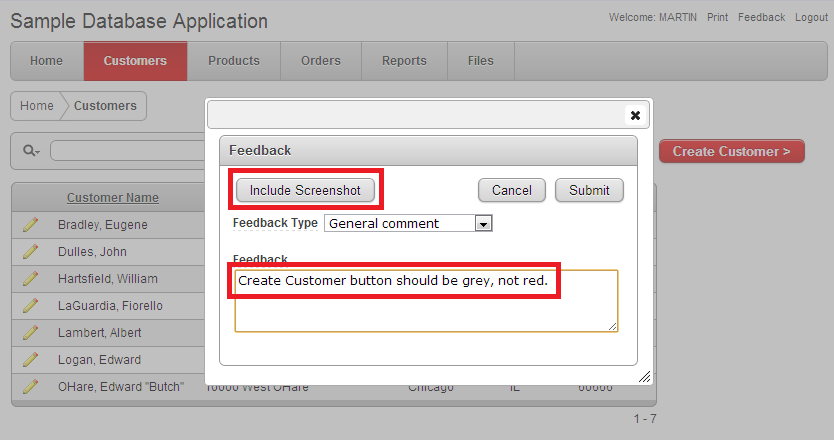Close the Feedback dialog with X
Viewport: 834px width, 440px height.
(x=635, y=115)
